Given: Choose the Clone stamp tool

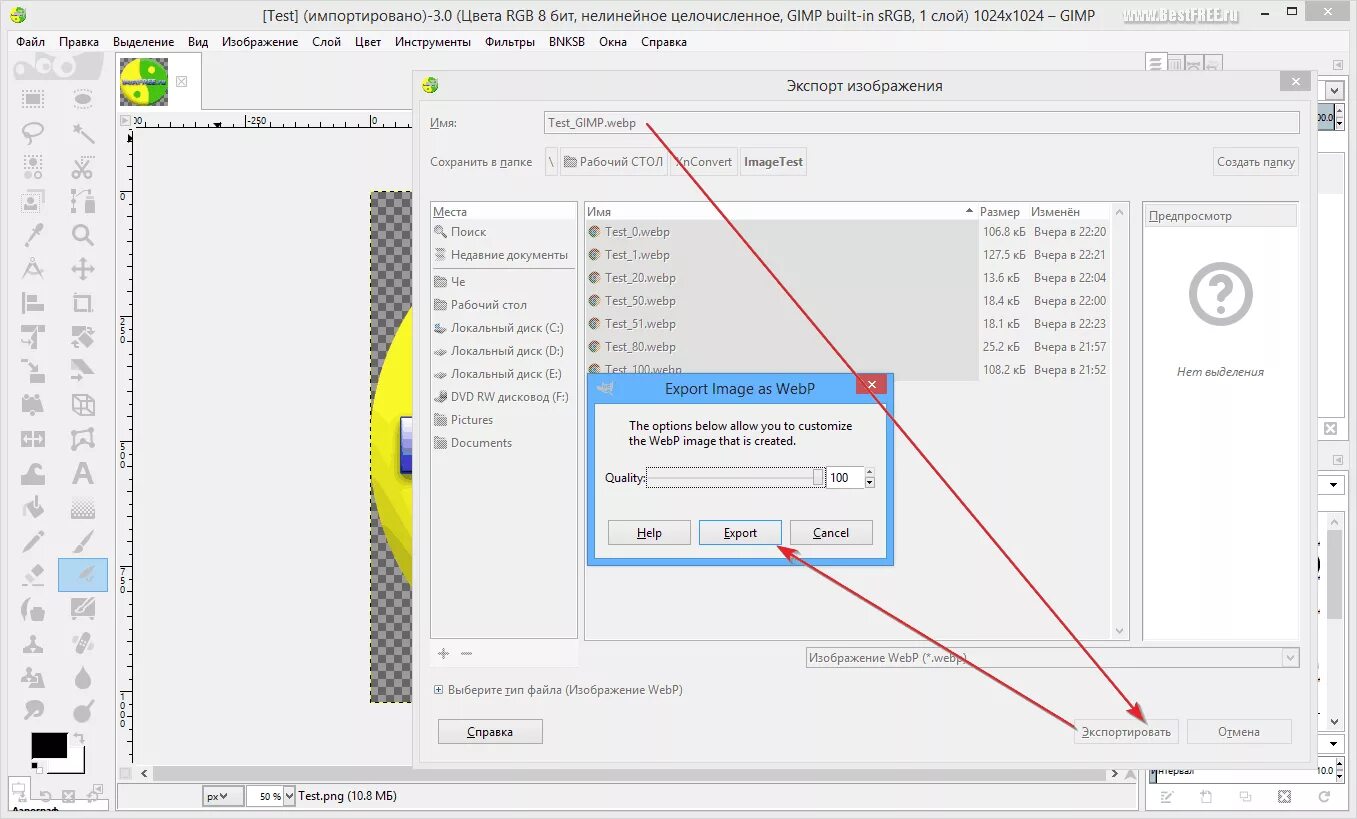Looking at the screenshot, I should click(33, 643).
